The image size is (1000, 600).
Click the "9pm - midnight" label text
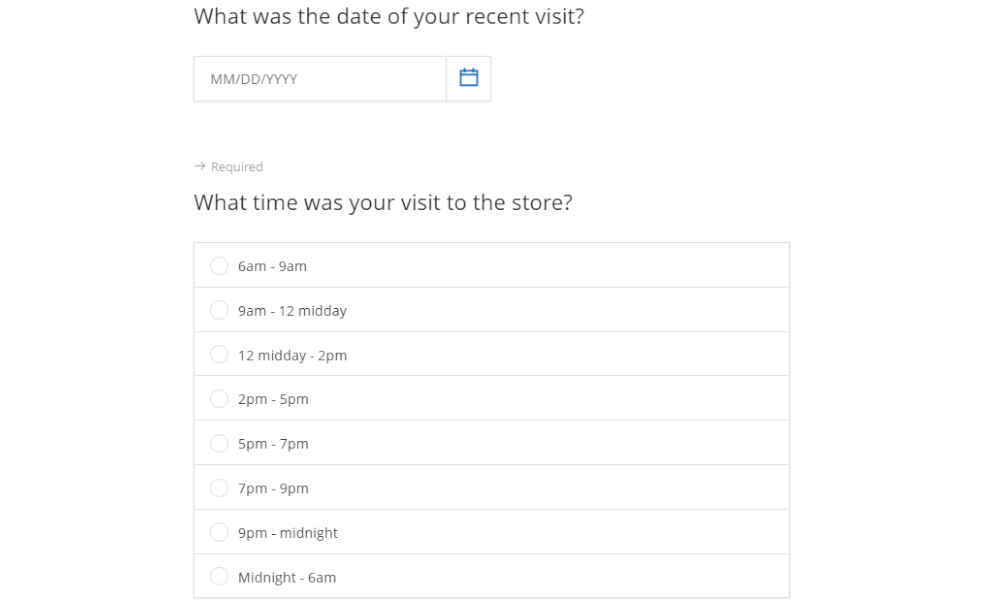pyautogui.click(x=288, y=533)
